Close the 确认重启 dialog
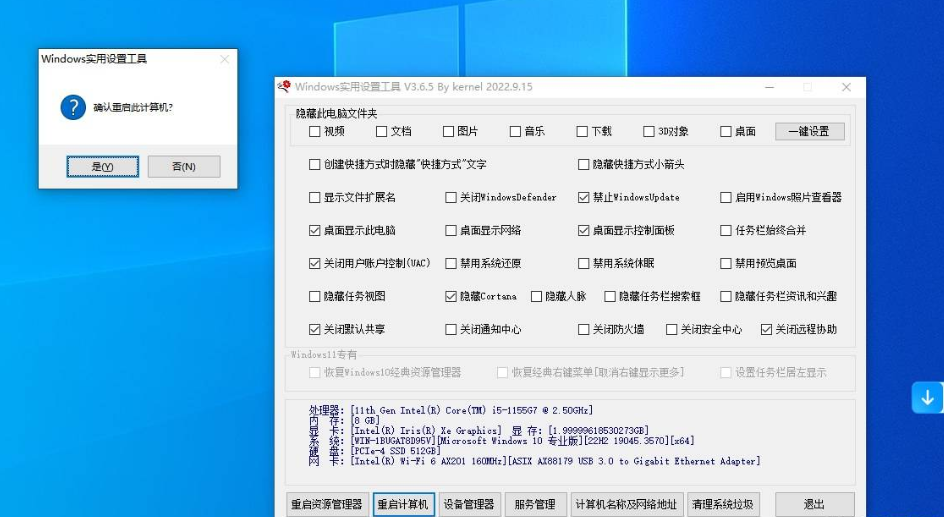The height and width of the screenshot is (517, 944). click(225, 59)
